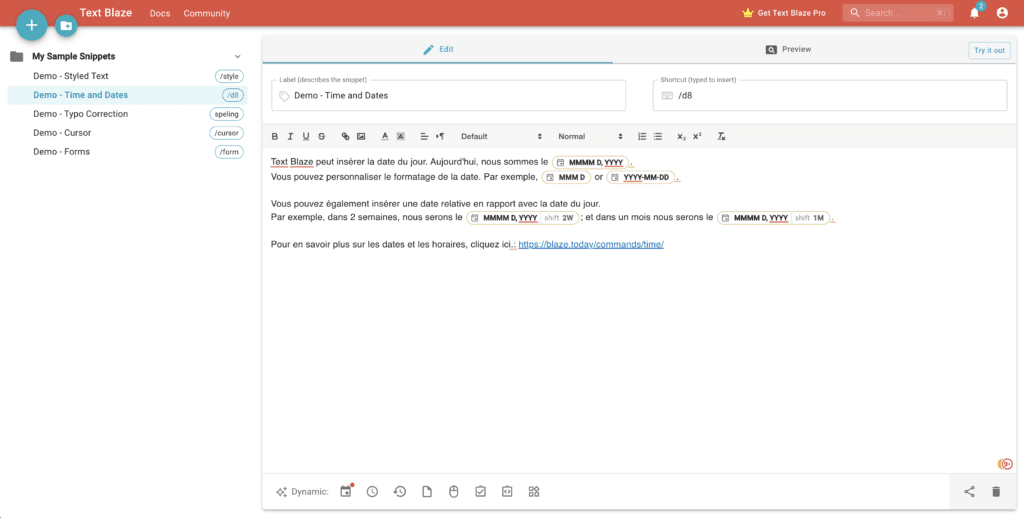Image resolution: width=1024 pixels, height=518 pixels.
Task: Apply superscript formatting
Action: 697,137
